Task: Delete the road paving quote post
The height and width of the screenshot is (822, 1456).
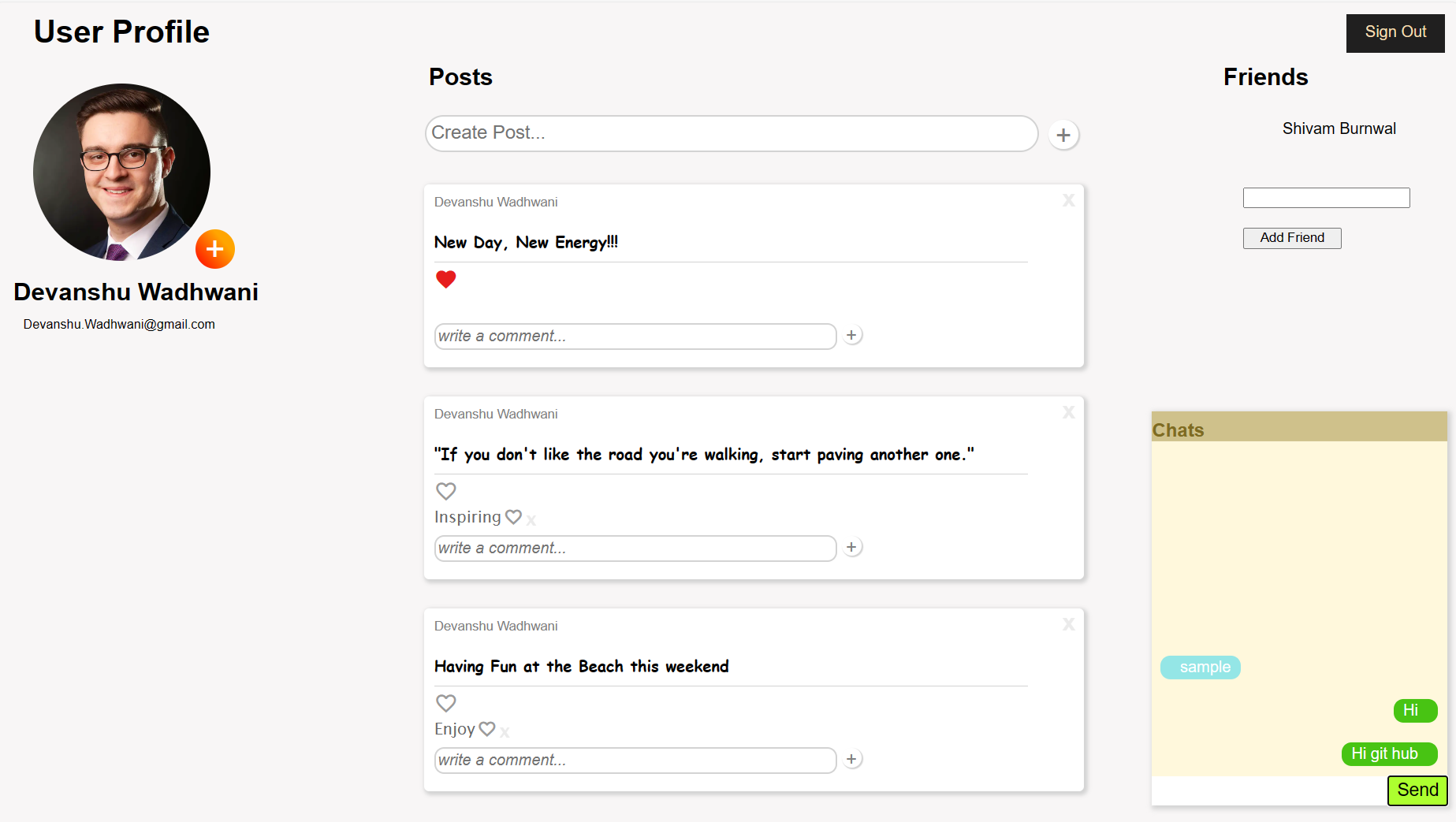Action: coord(1068,412)
